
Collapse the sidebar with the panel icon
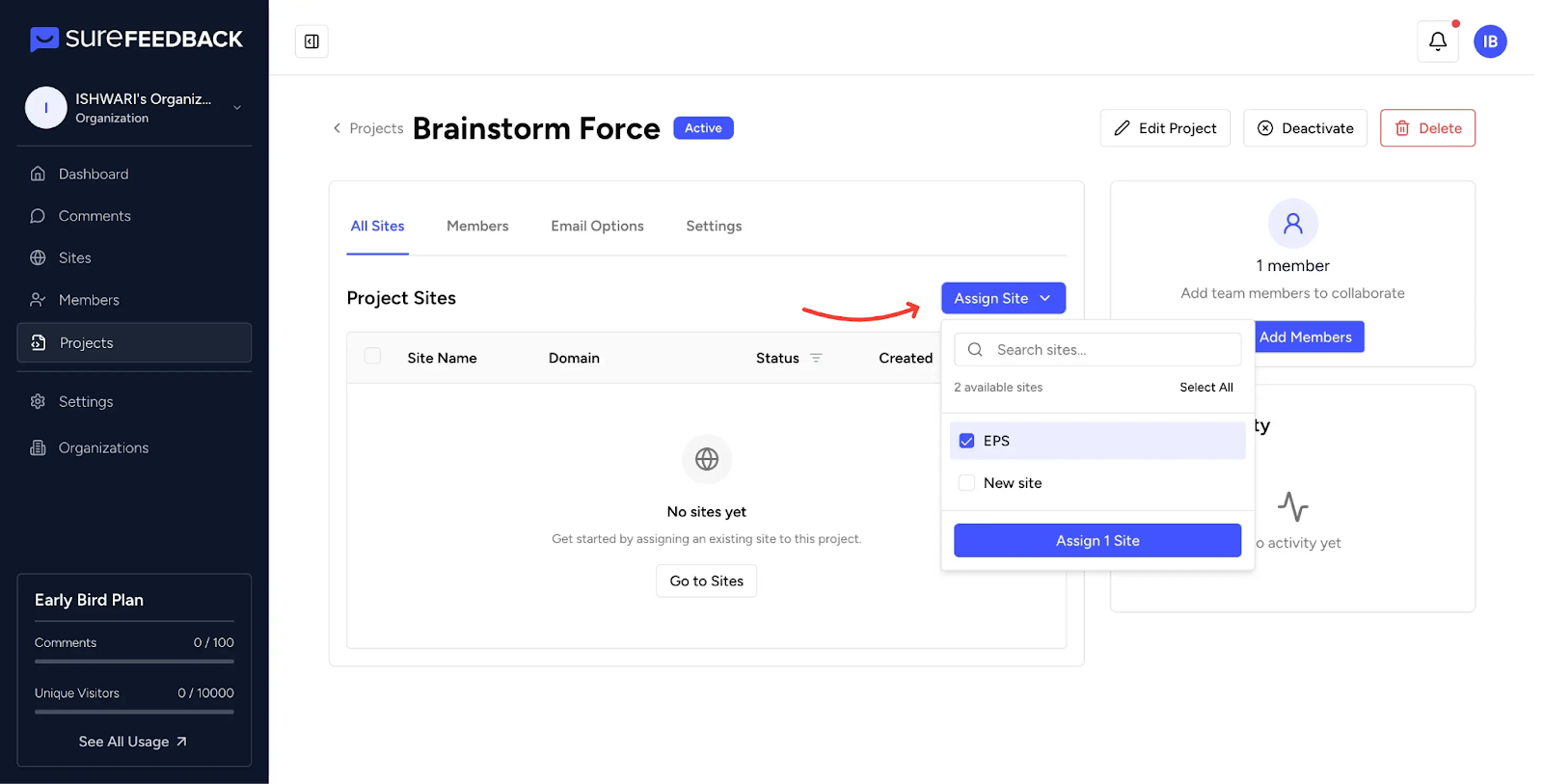[311, 41]
